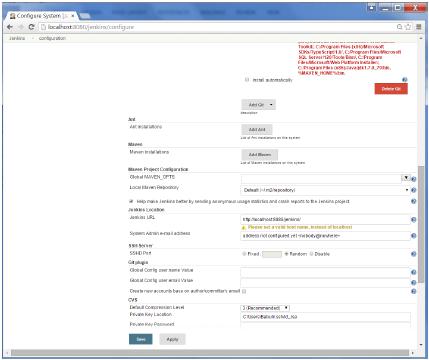Image resolution: width=429 pixels, height=360 pixels.
Task: Click the Global MAVEN_OPTS text field
Action: coord(321,179)
